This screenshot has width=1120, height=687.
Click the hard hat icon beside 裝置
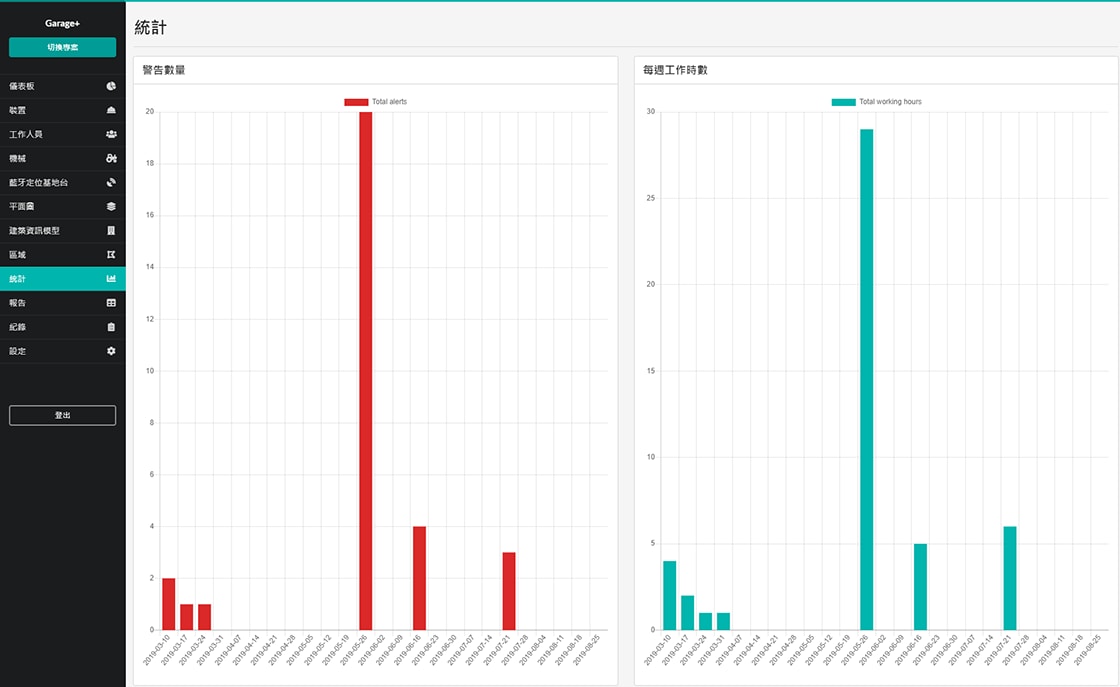(111, 110)
